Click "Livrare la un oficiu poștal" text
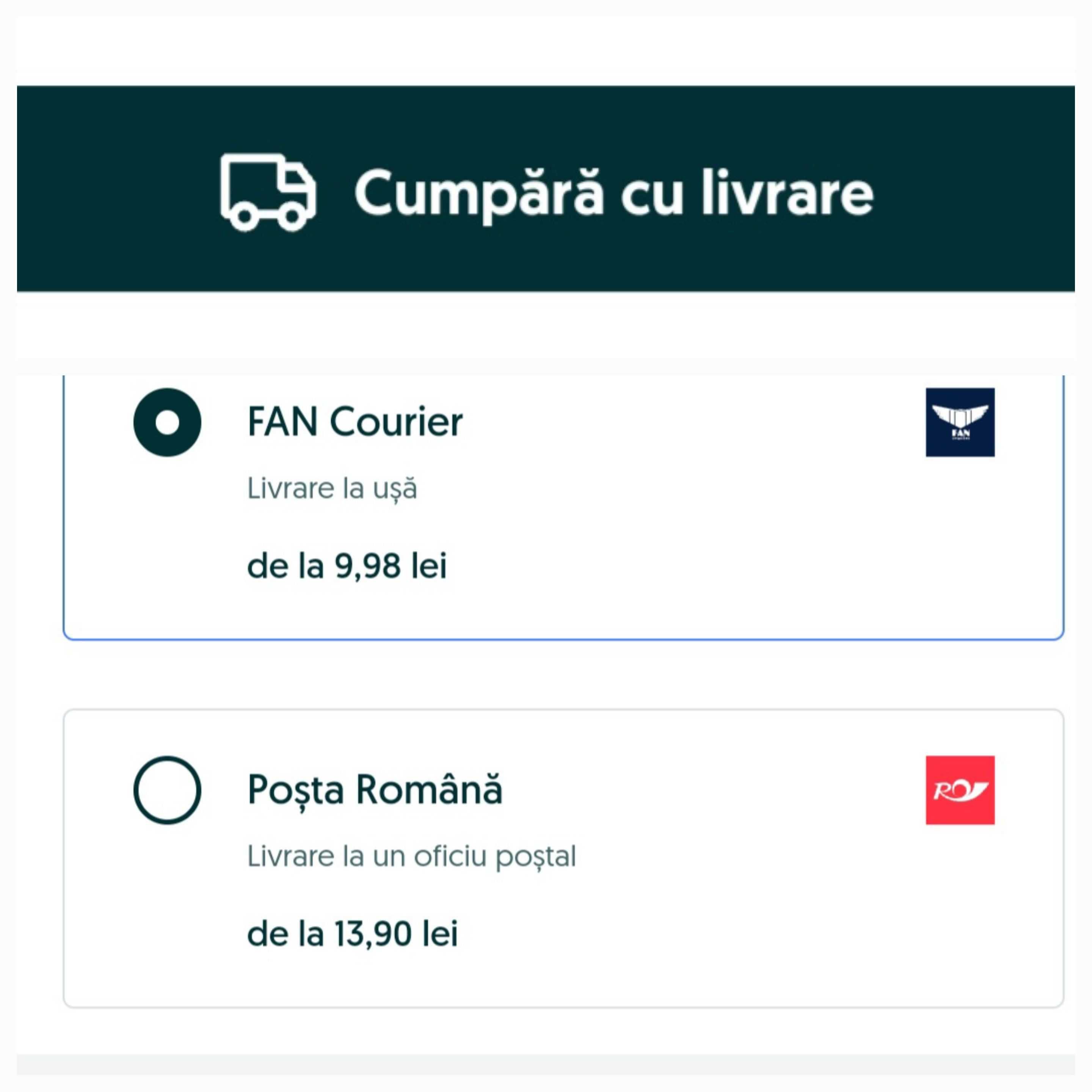 click(x=411, y=856)
